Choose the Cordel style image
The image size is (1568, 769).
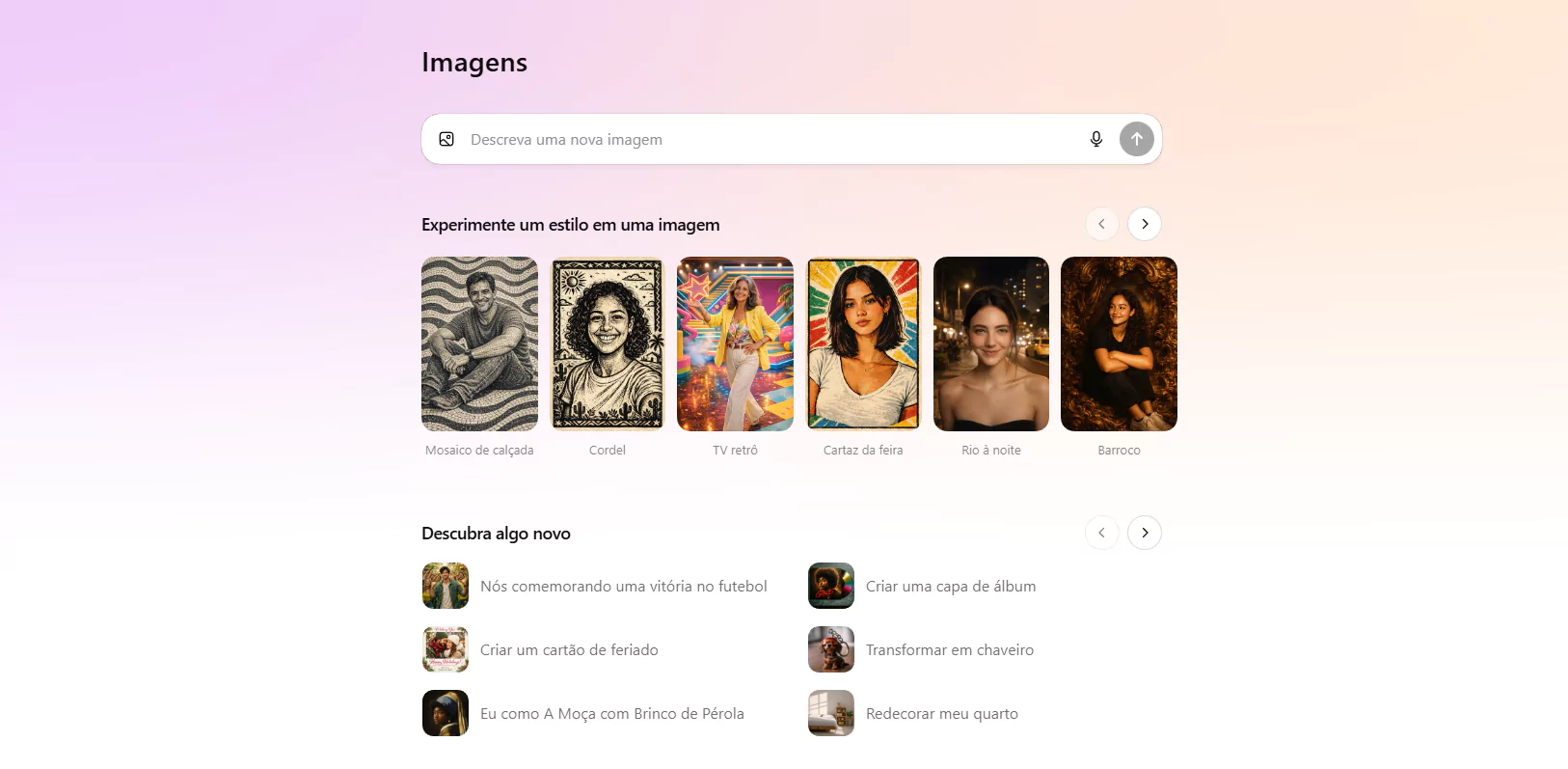coord(608,343)
